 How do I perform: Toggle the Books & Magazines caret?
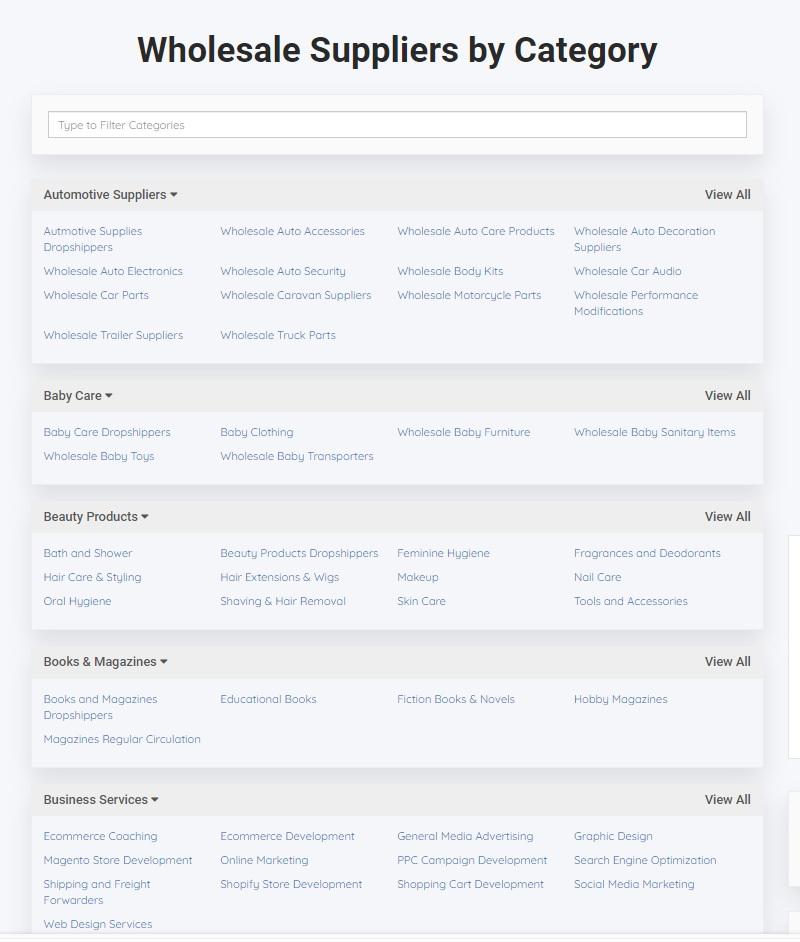pos(164,662)
